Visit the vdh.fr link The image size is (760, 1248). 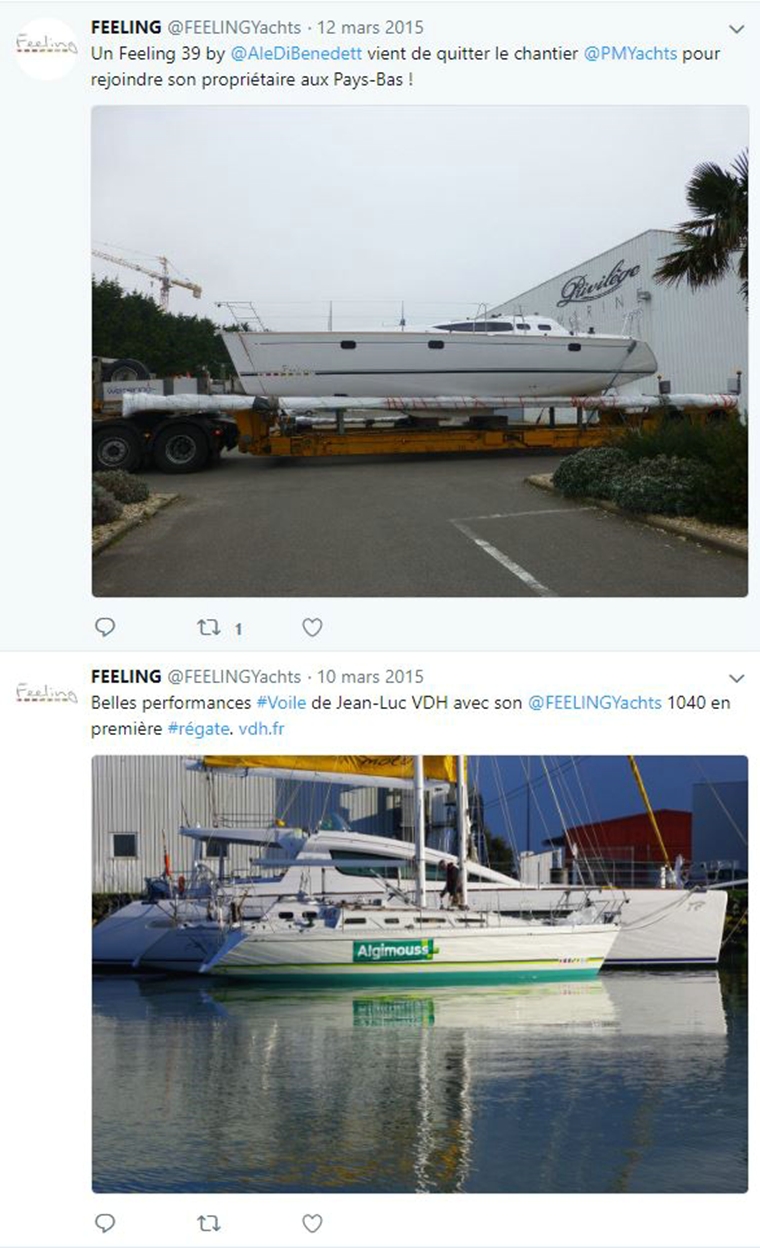[x=261, y=729]
